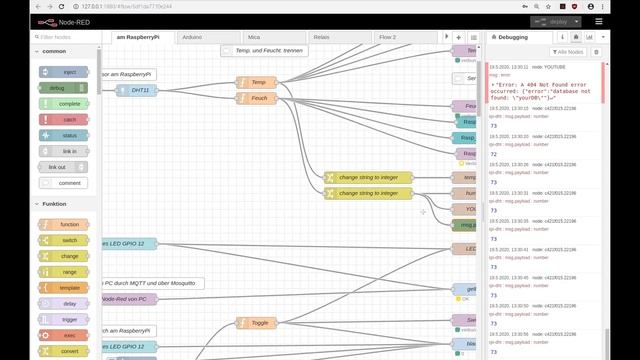Select the PC durch MQTT comment node

pyautogui.click(x=153, y=283)
